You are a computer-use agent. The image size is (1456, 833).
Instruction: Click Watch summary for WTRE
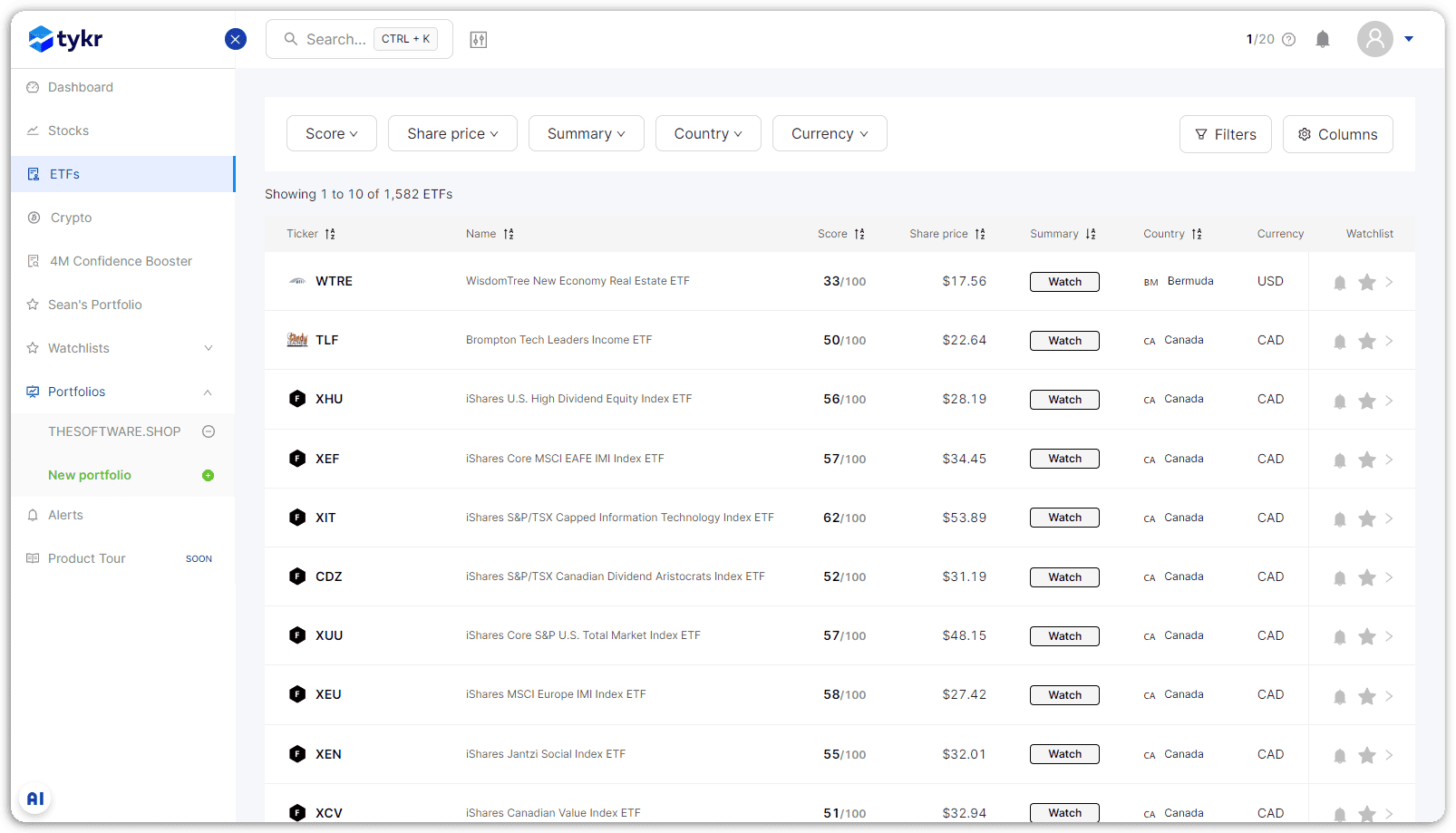[1064, 282]
